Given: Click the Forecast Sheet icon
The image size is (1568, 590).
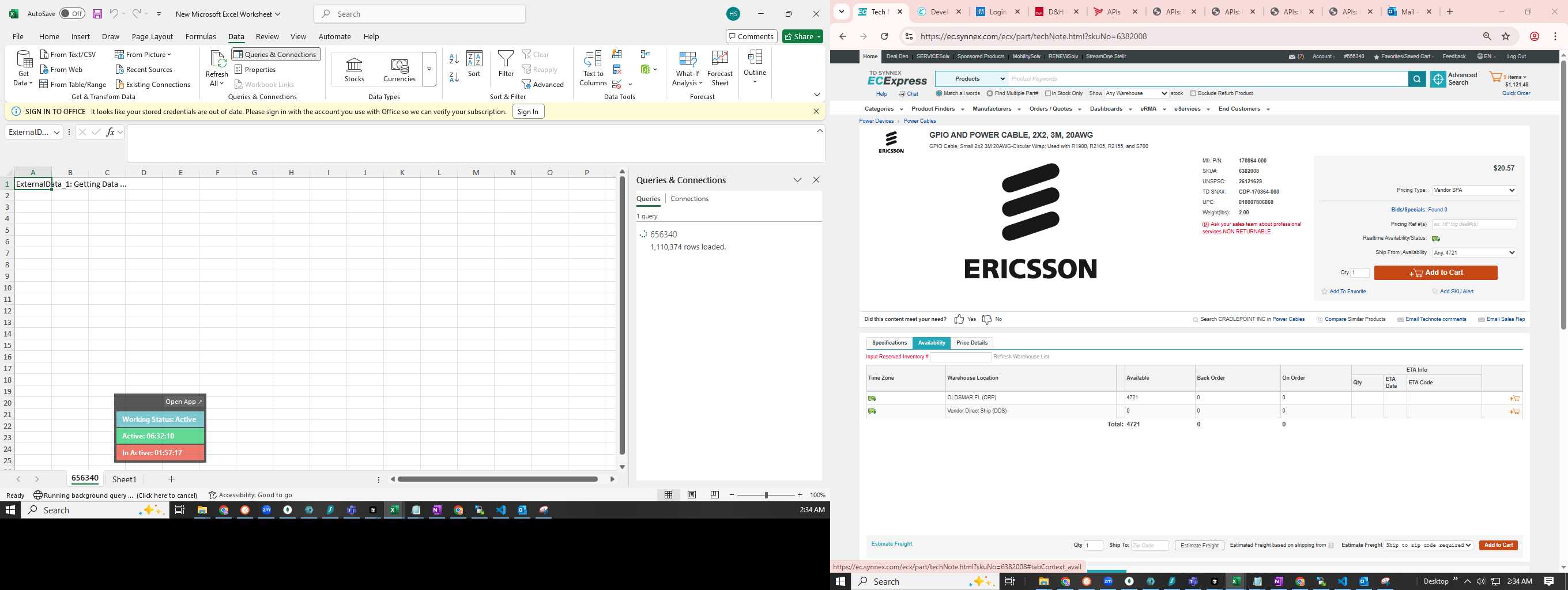Looking at the screenshot, I should (x=720, y=59).
